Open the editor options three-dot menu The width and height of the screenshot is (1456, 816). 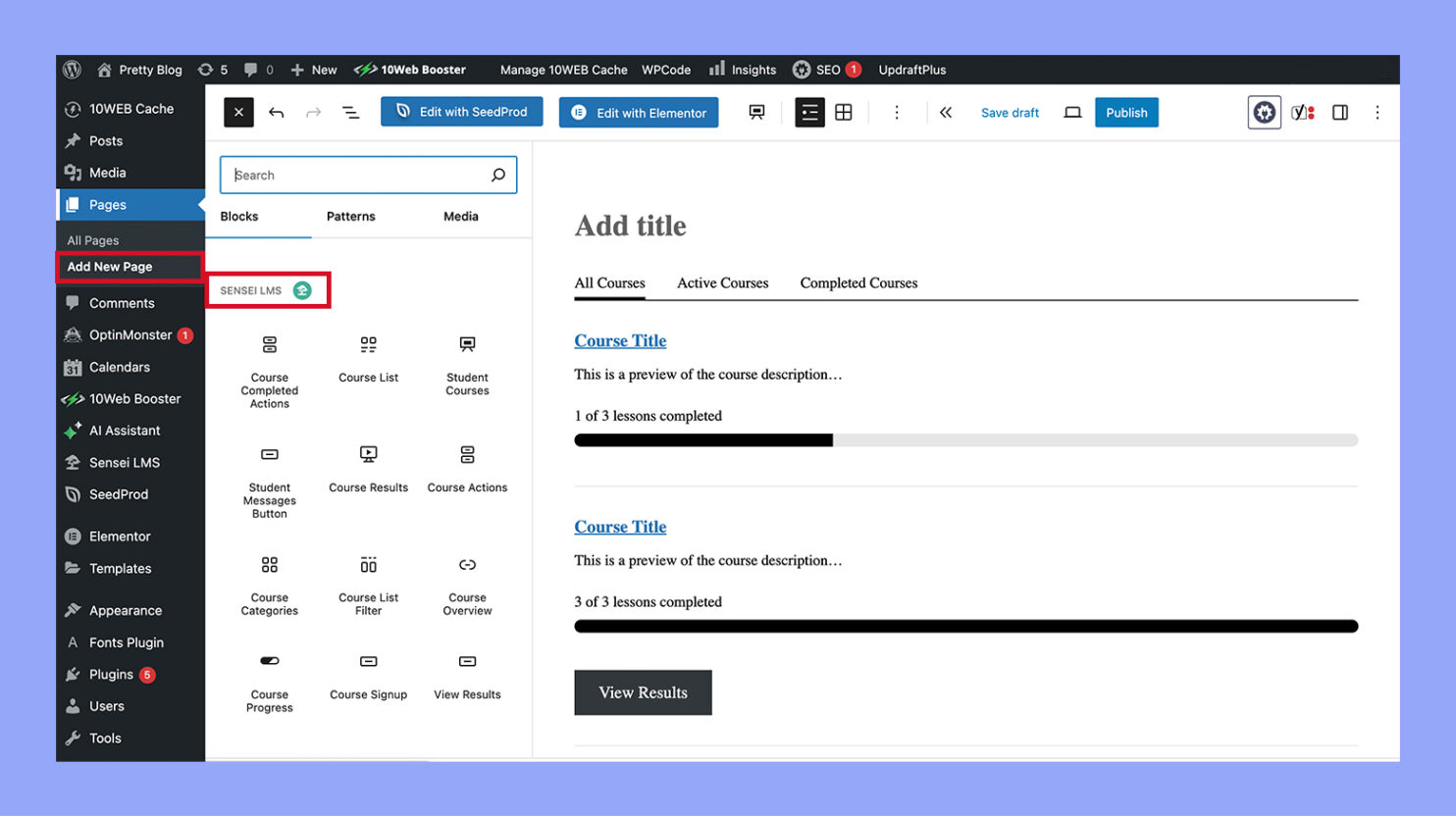pyautogui.click(x=1378, y=112)
